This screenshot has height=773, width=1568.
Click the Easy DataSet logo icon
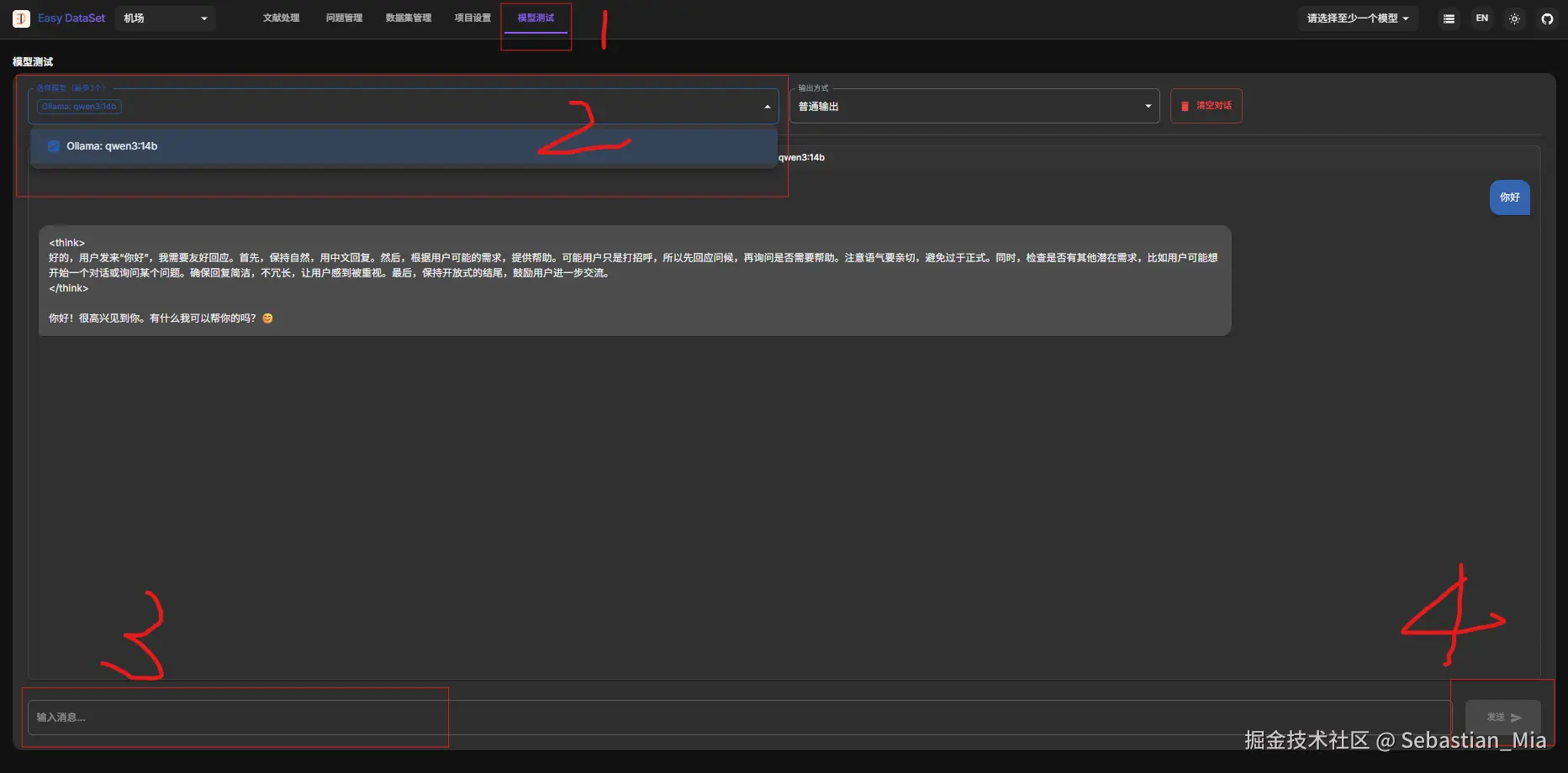click(21, 18)
